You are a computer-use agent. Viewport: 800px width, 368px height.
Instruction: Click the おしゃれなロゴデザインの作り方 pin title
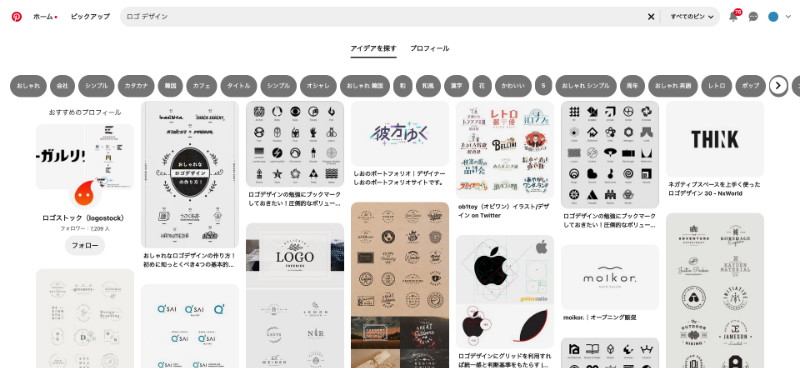[190, 260]
